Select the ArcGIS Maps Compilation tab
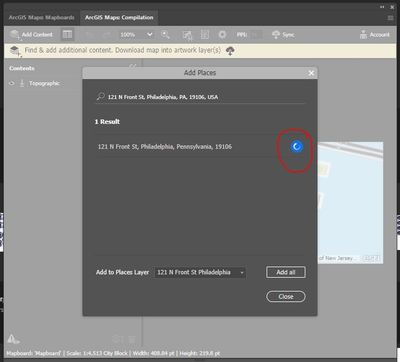The image size is (400, 362). 119,18
